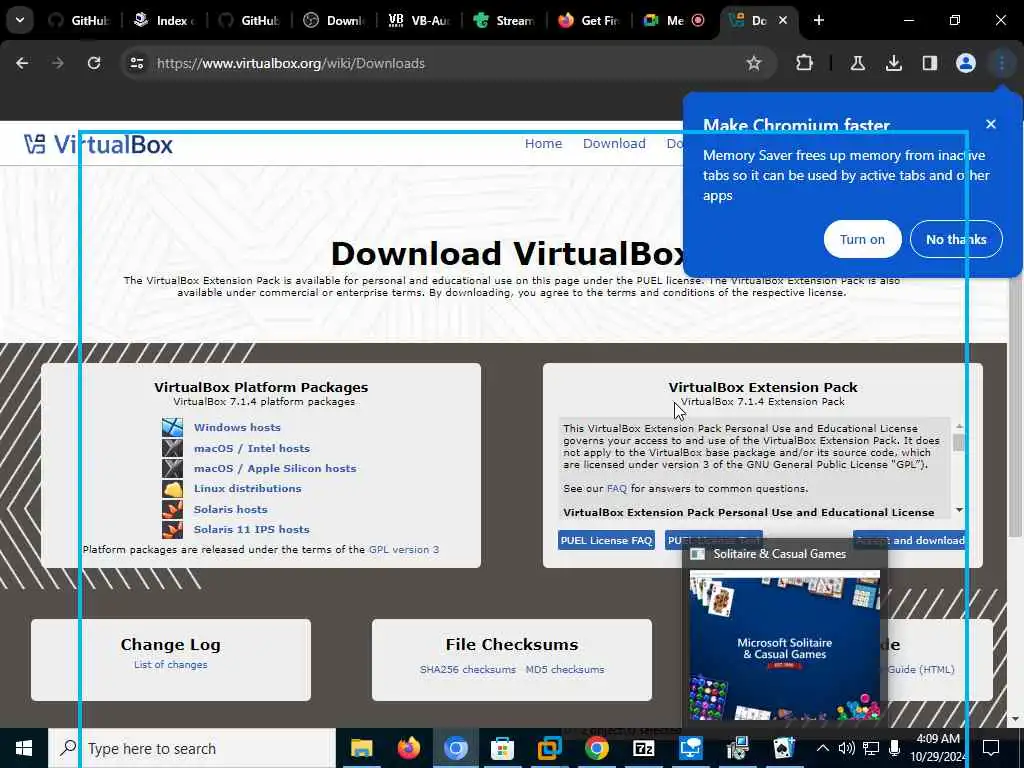1024x768 pixels.
Task: Click the Solitaire & Casual Games preview thumbnail
Action: (784, 645)
